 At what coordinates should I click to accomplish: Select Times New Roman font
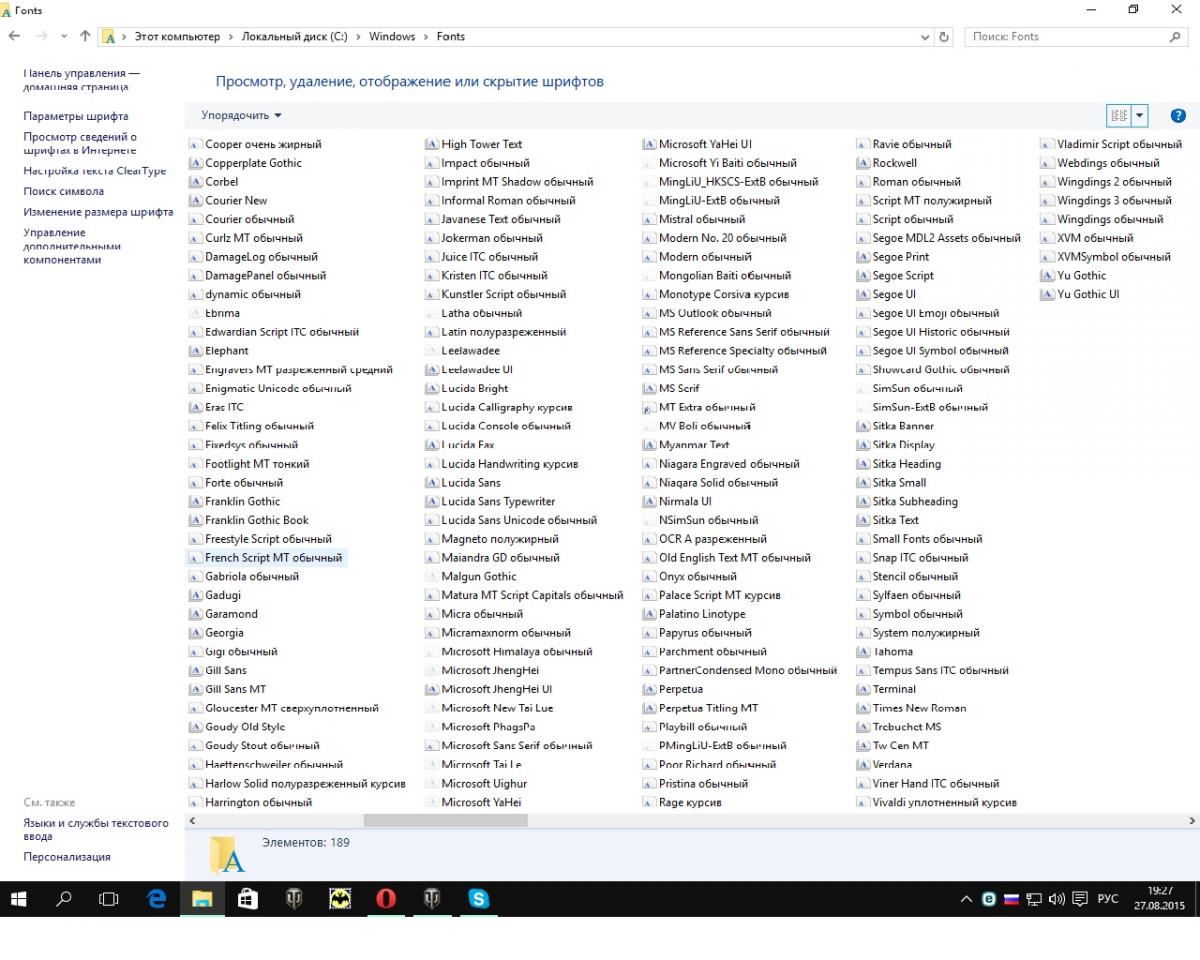[x=912, y=708]
